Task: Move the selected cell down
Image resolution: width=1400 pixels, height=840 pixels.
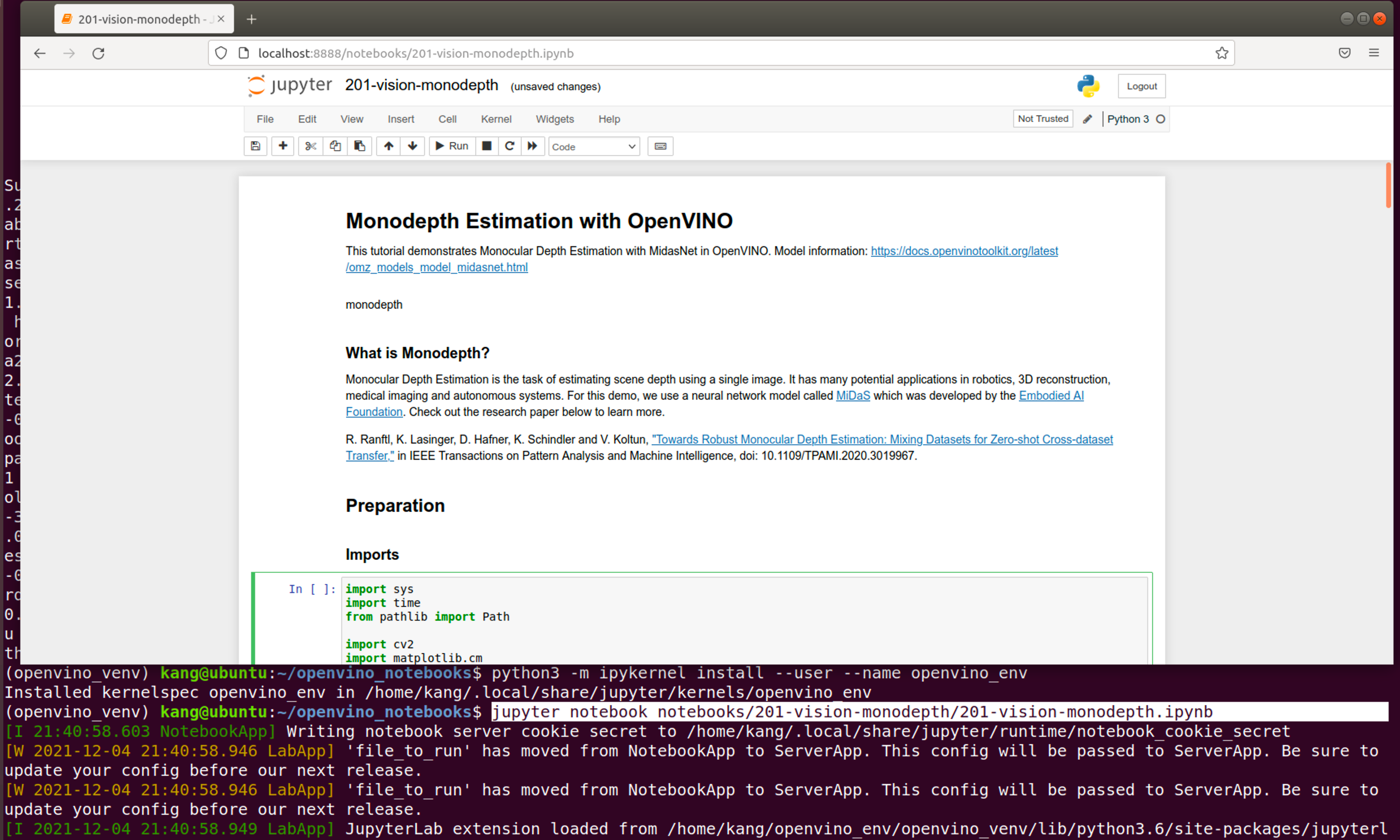Action: click(413, 146)
